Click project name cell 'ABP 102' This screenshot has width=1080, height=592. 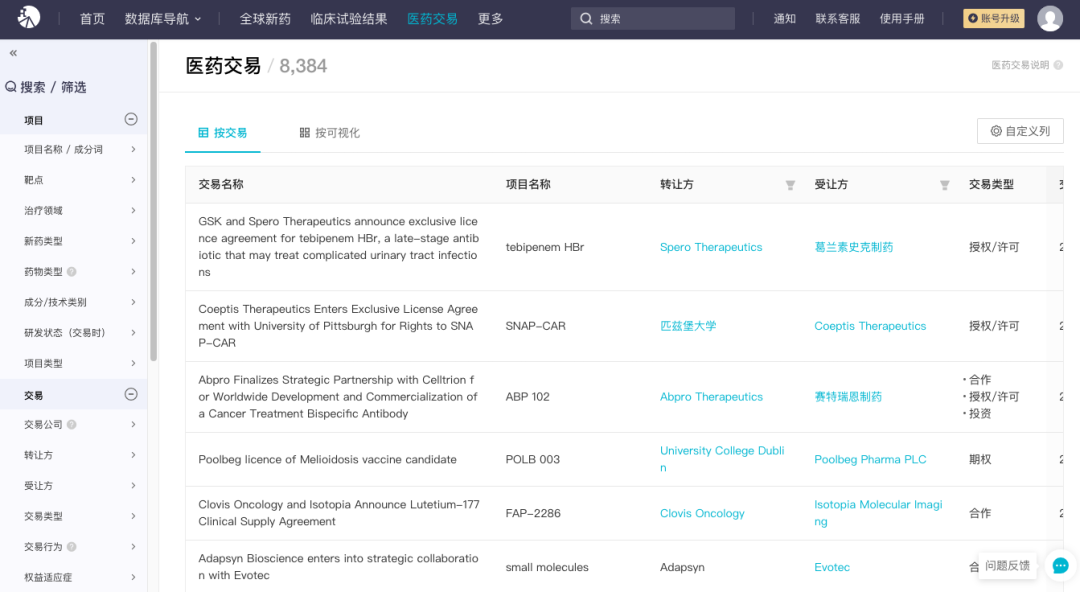point(528,397)
